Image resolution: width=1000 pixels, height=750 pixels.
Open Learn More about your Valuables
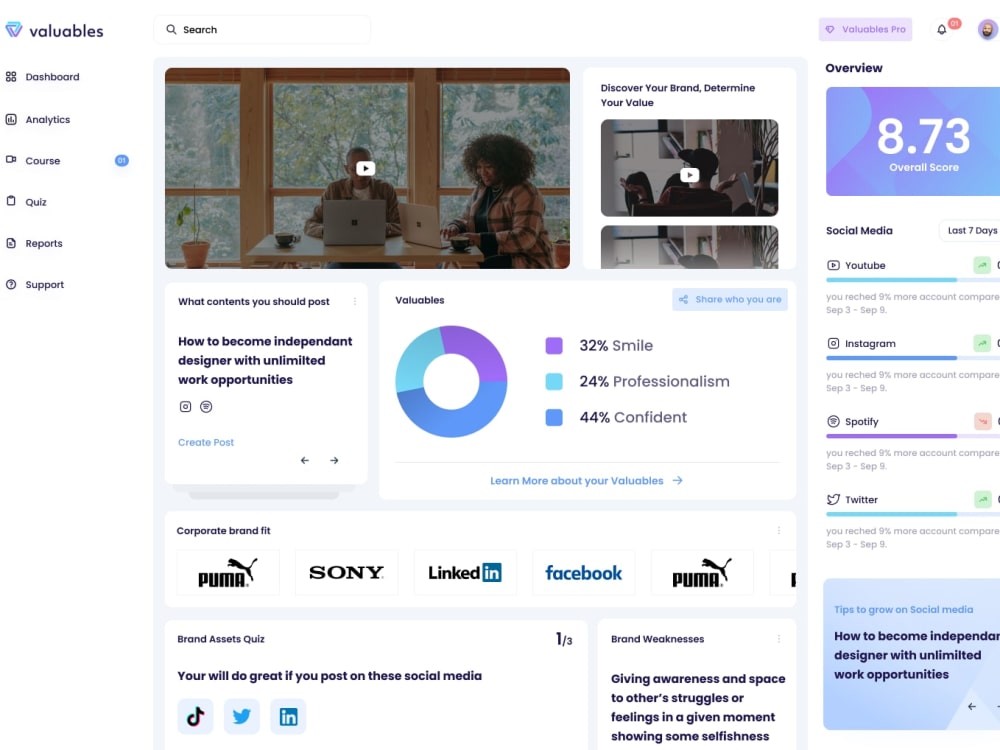click(x=586, y=480)
